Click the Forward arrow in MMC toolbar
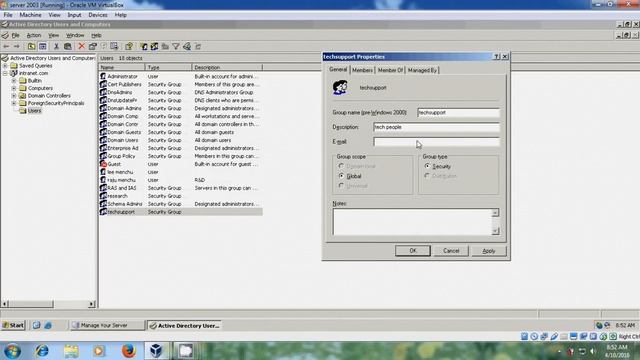Viewport: 640px width, 360px height. 16,47
